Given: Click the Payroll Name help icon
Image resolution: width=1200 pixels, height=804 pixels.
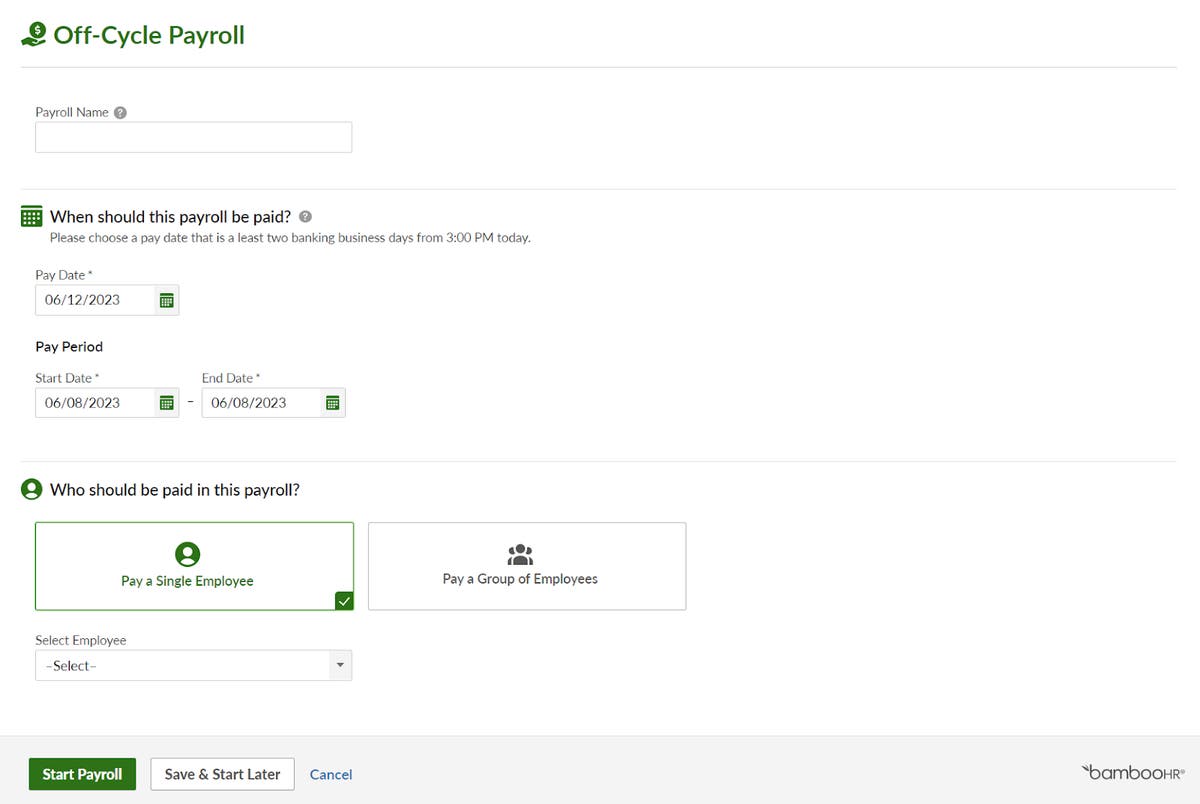Looking at the screenshot, I should tap(119, 112).
